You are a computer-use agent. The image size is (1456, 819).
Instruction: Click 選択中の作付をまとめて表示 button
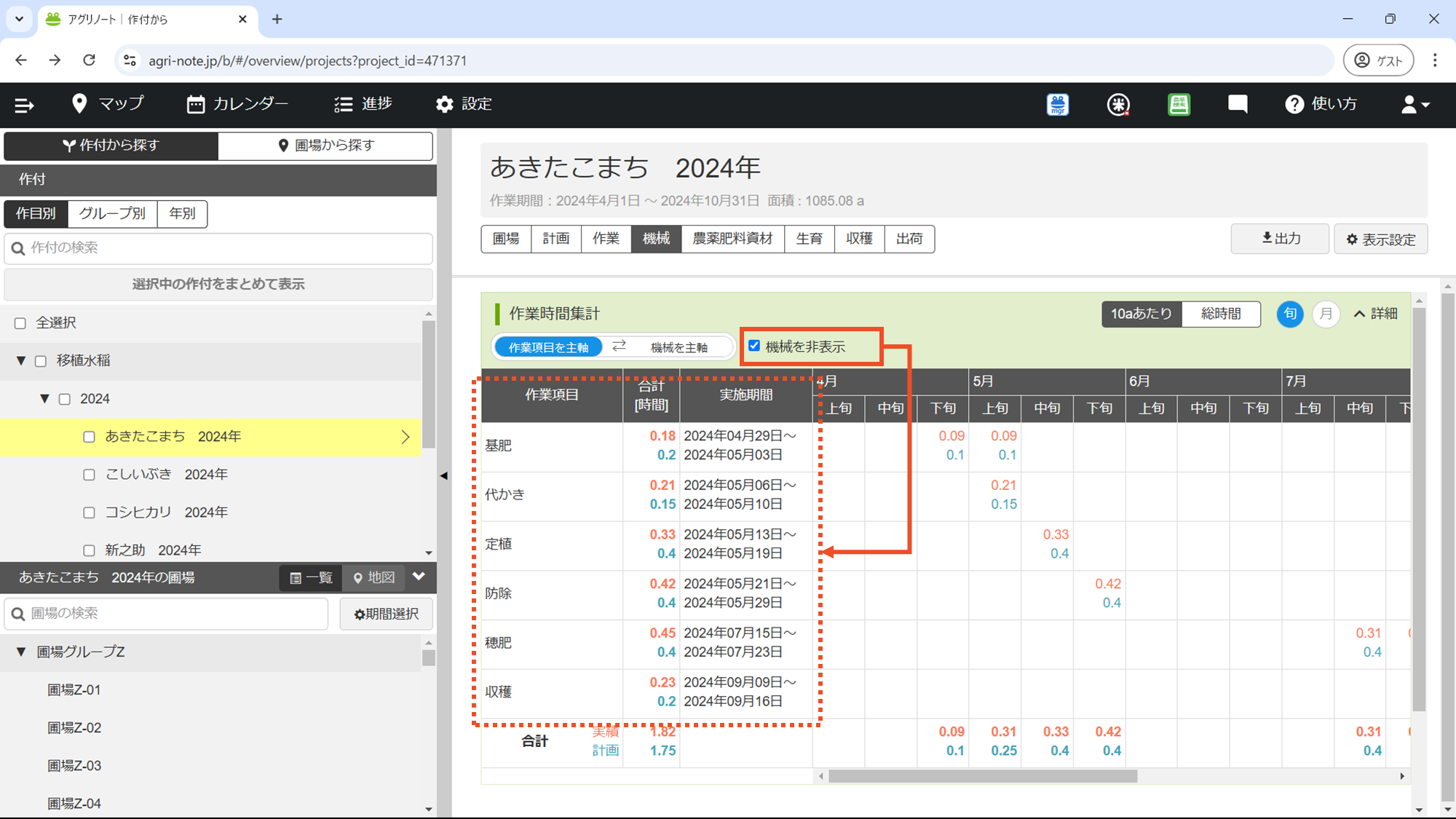[218, 284]
